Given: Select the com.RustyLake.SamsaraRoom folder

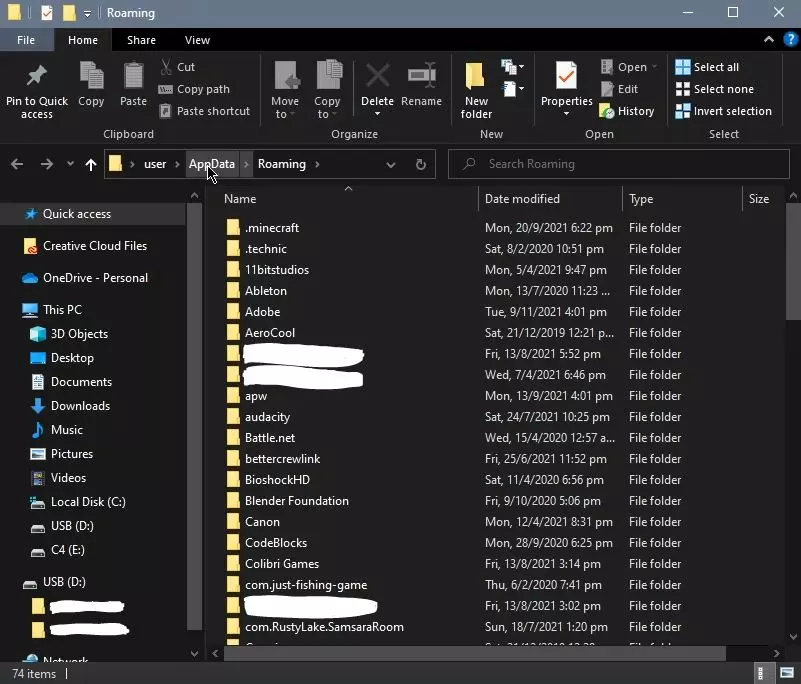Looking at the screenshot, I should 324,627.
